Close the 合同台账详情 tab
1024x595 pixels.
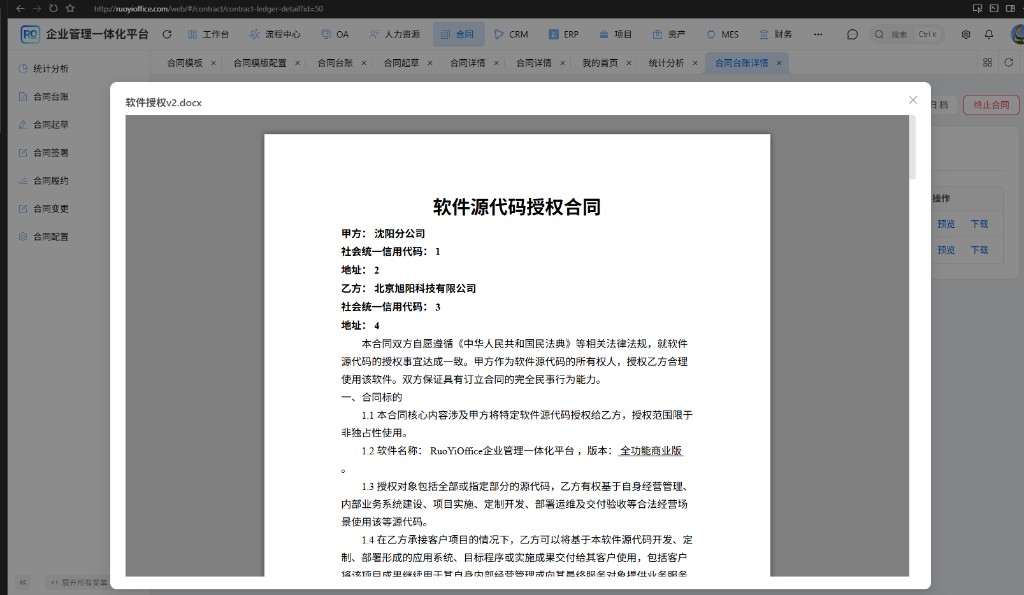click(779, 63)
